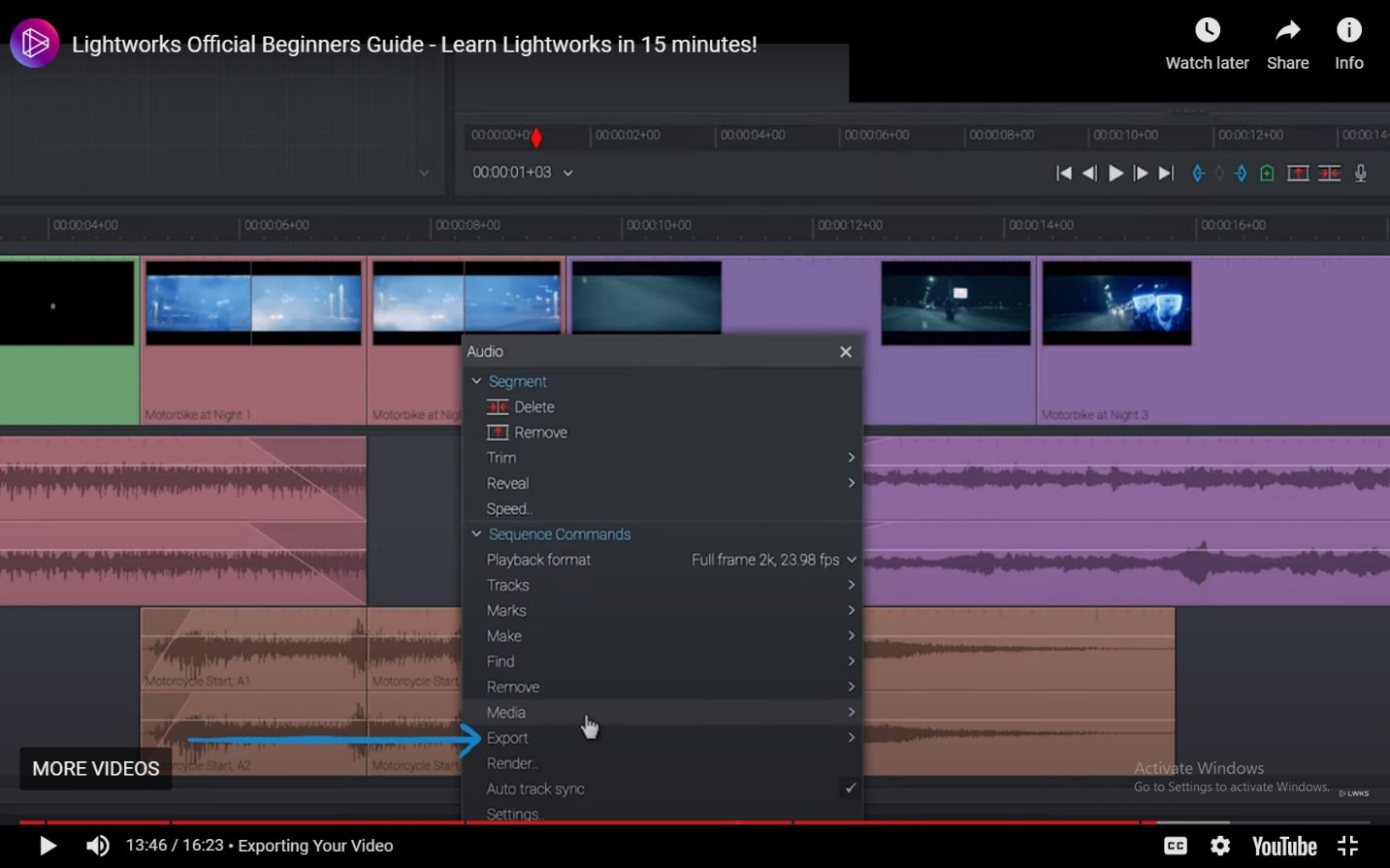Click the MORE VIDEOS button
1390x868 pixels.
[x=96, y=768]
